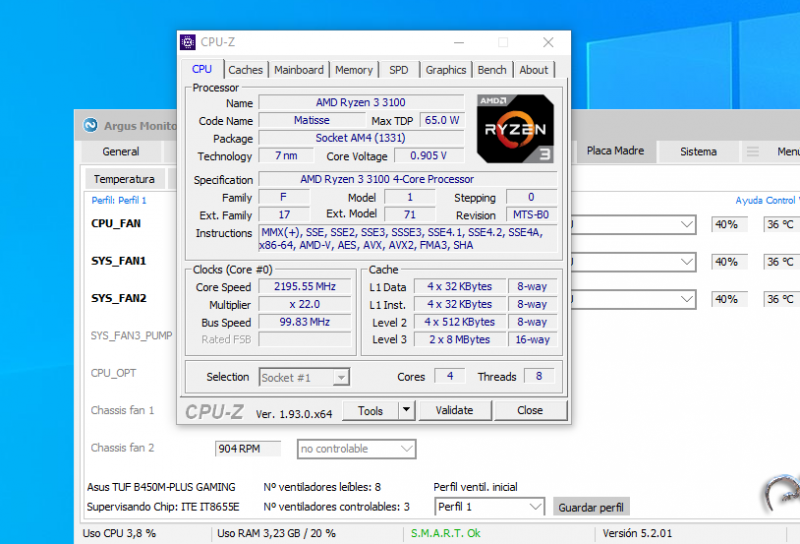Screen dimensions: 800x544
Task: Select the SPD tab
Action: 398,70
